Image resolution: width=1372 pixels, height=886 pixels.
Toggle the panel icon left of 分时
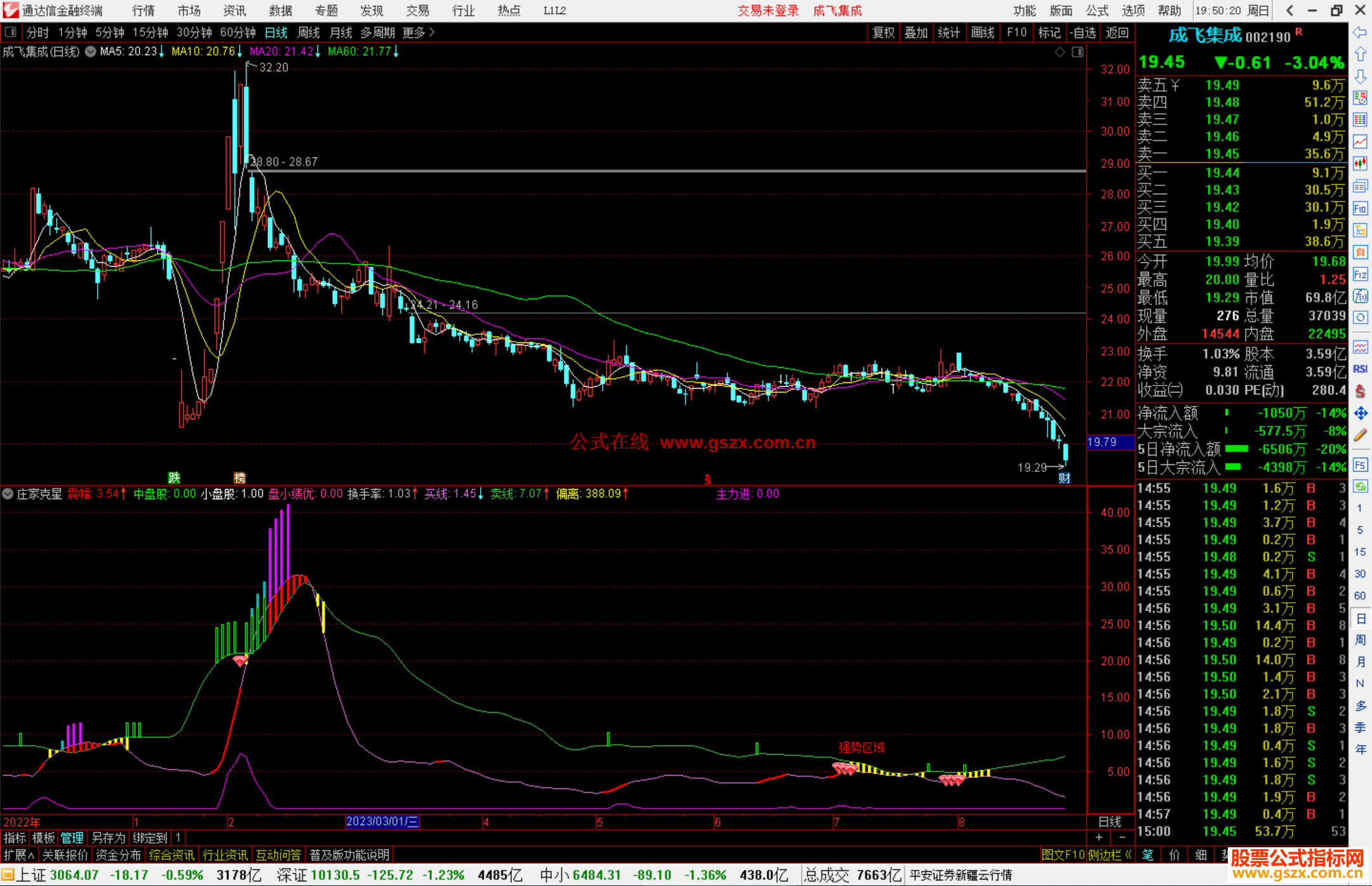(10, 32)
